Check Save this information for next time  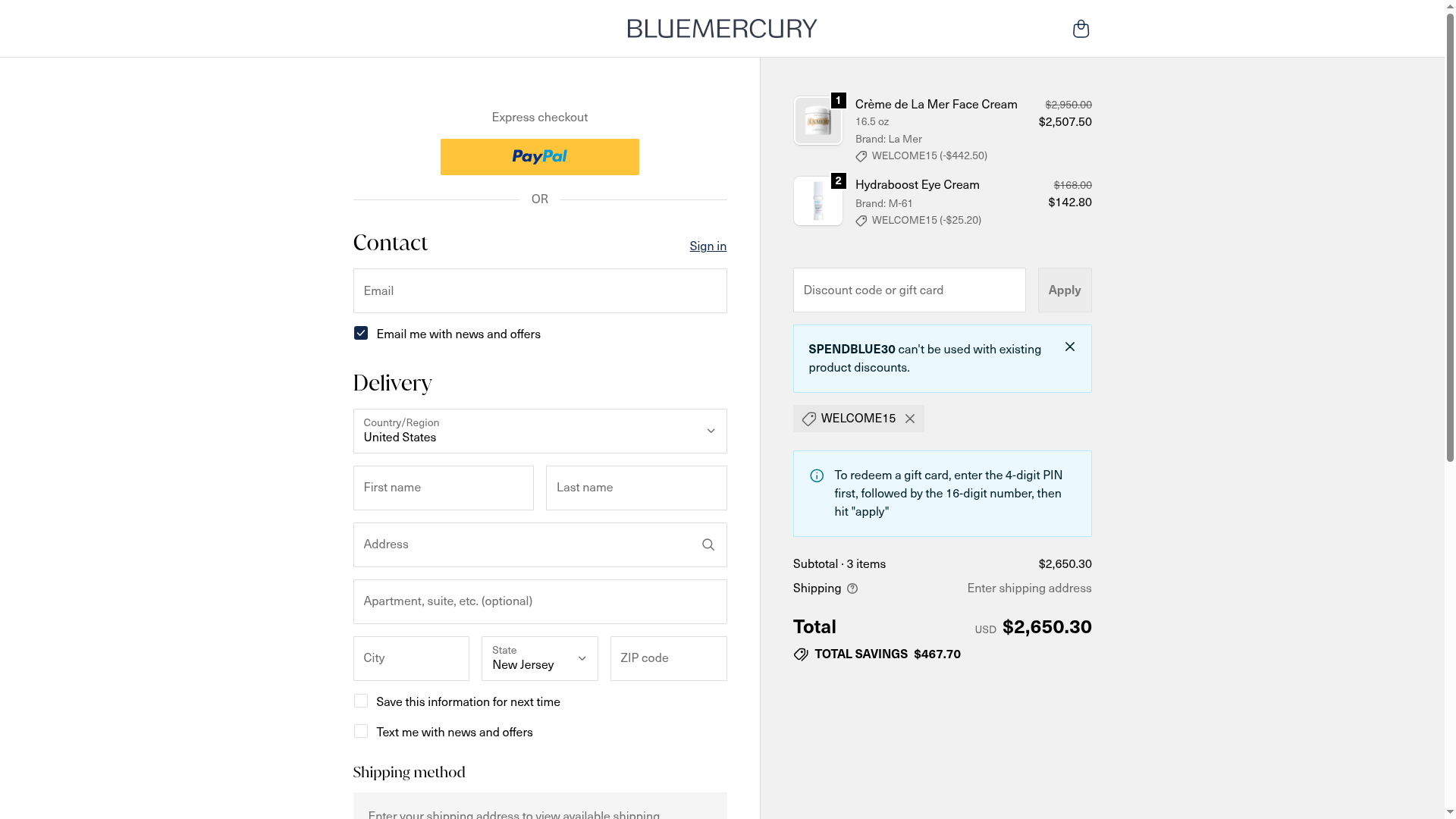point(361,701)
